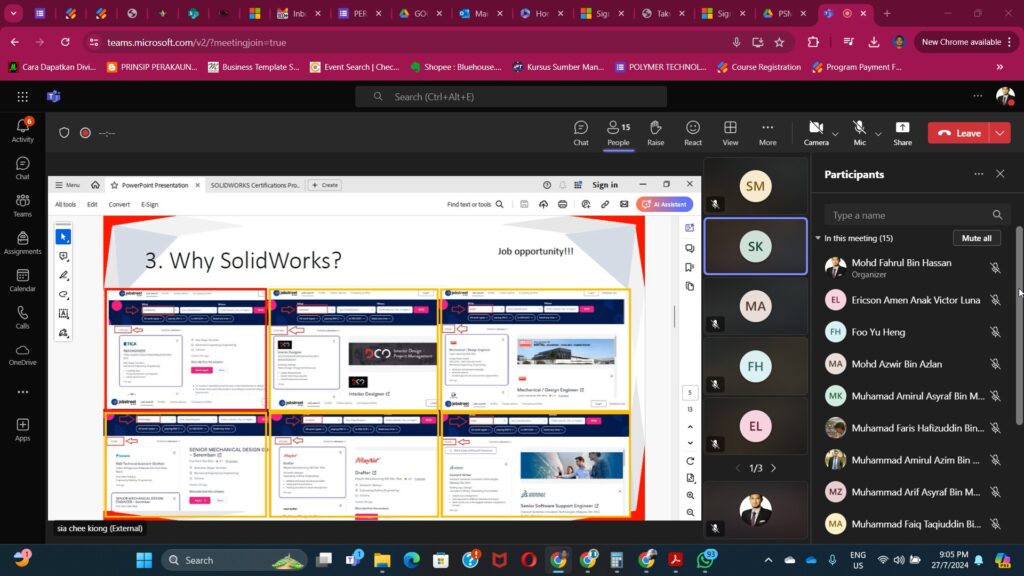Screen dimensions: 1024x576
Task: Click the Acrobat help question icon
Action: (547, 185)
